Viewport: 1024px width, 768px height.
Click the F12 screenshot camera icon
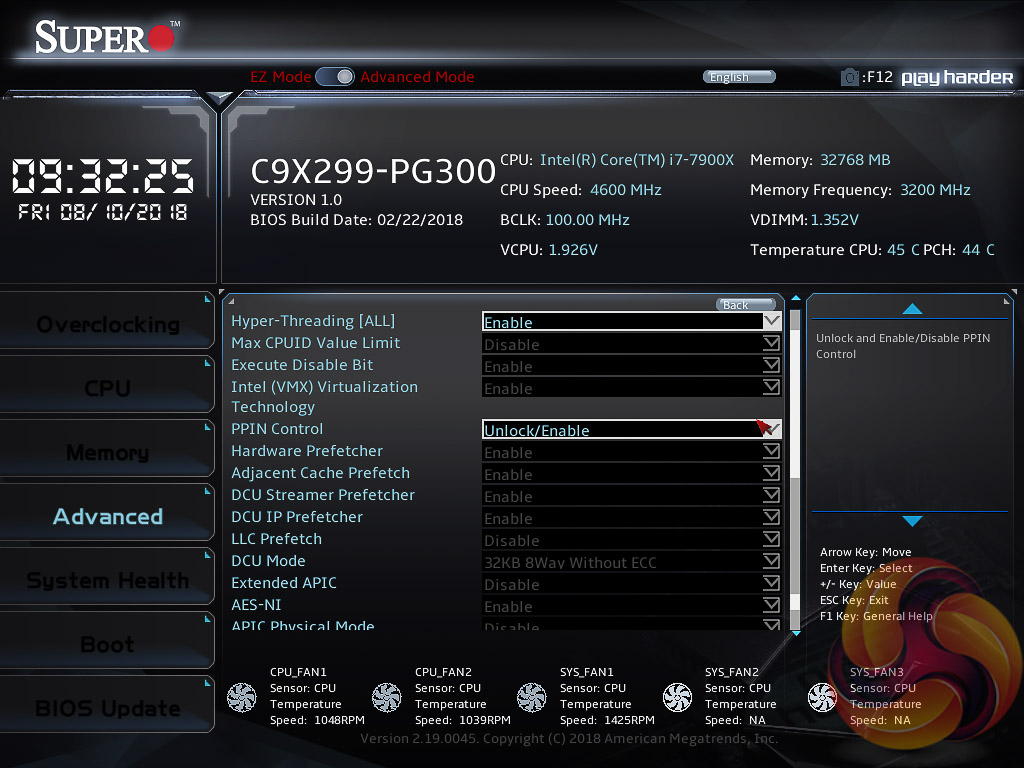849,77
